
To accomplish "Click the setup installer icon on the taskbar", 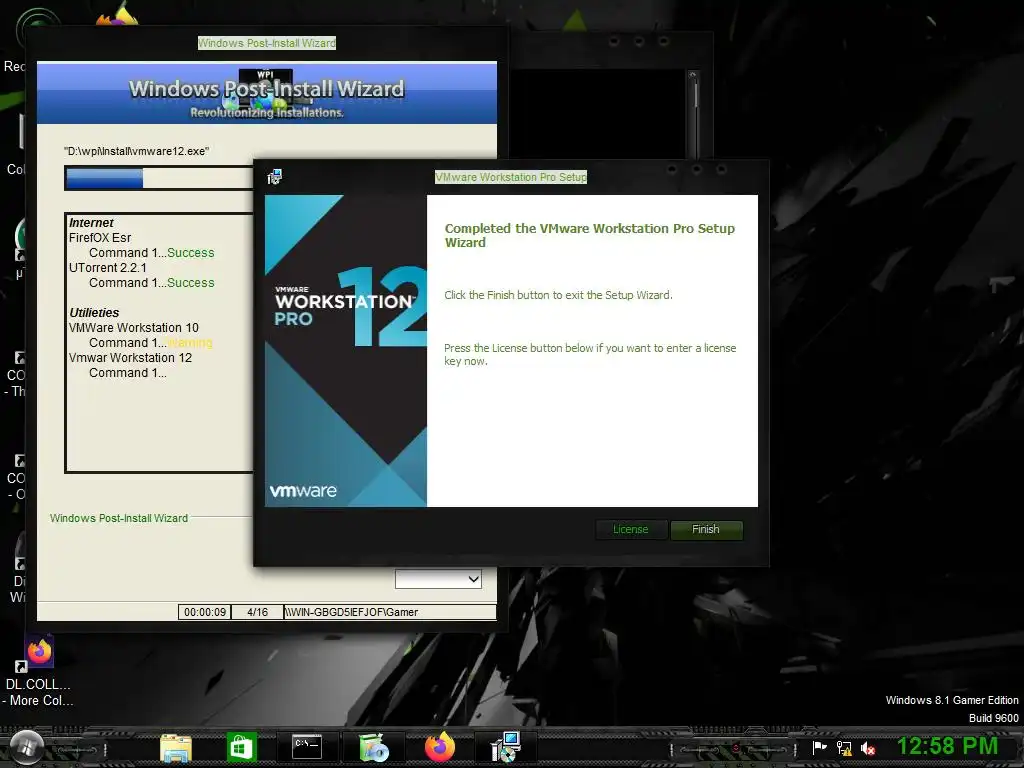I will click(x=506, y=747).
